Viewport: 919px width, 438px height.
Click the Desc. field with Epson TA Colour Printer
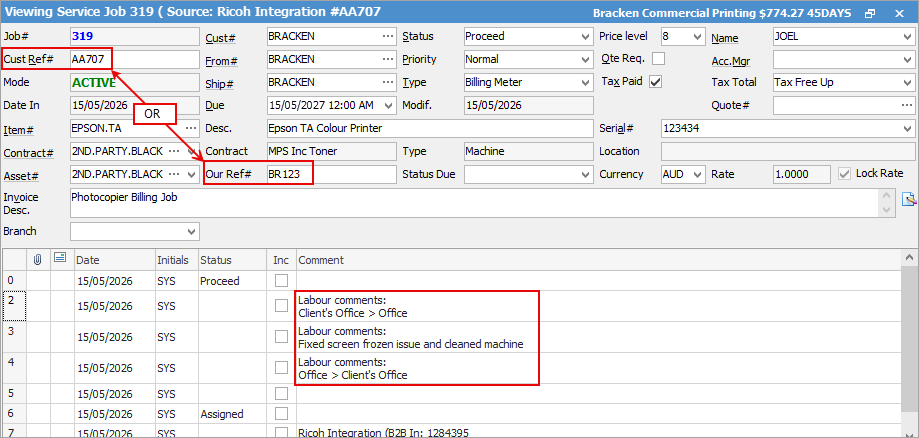click(x=430, y=128)
